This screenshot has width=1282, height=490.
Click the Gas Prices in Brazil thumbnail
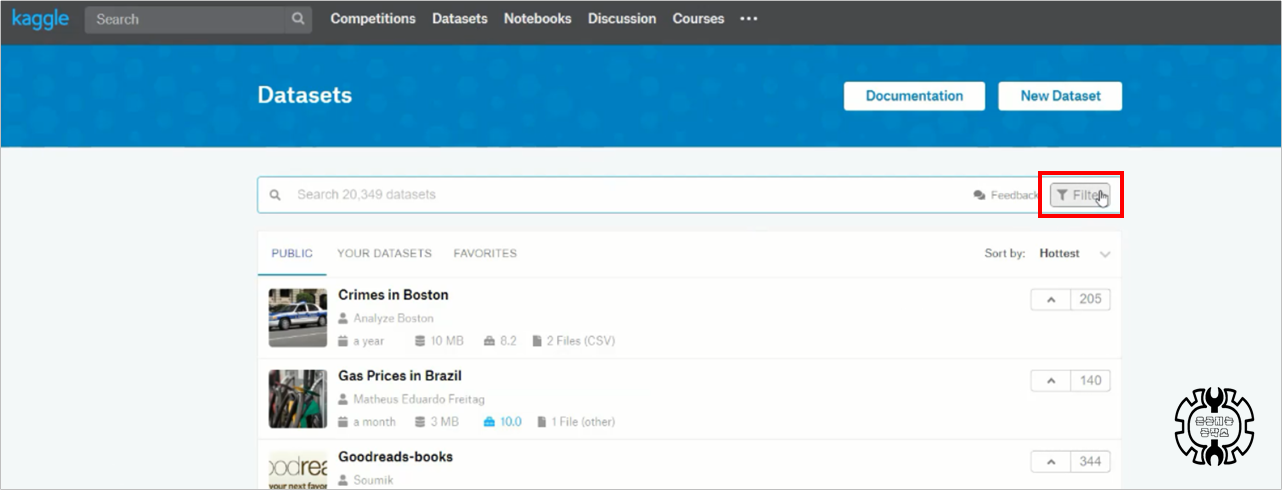298,399
